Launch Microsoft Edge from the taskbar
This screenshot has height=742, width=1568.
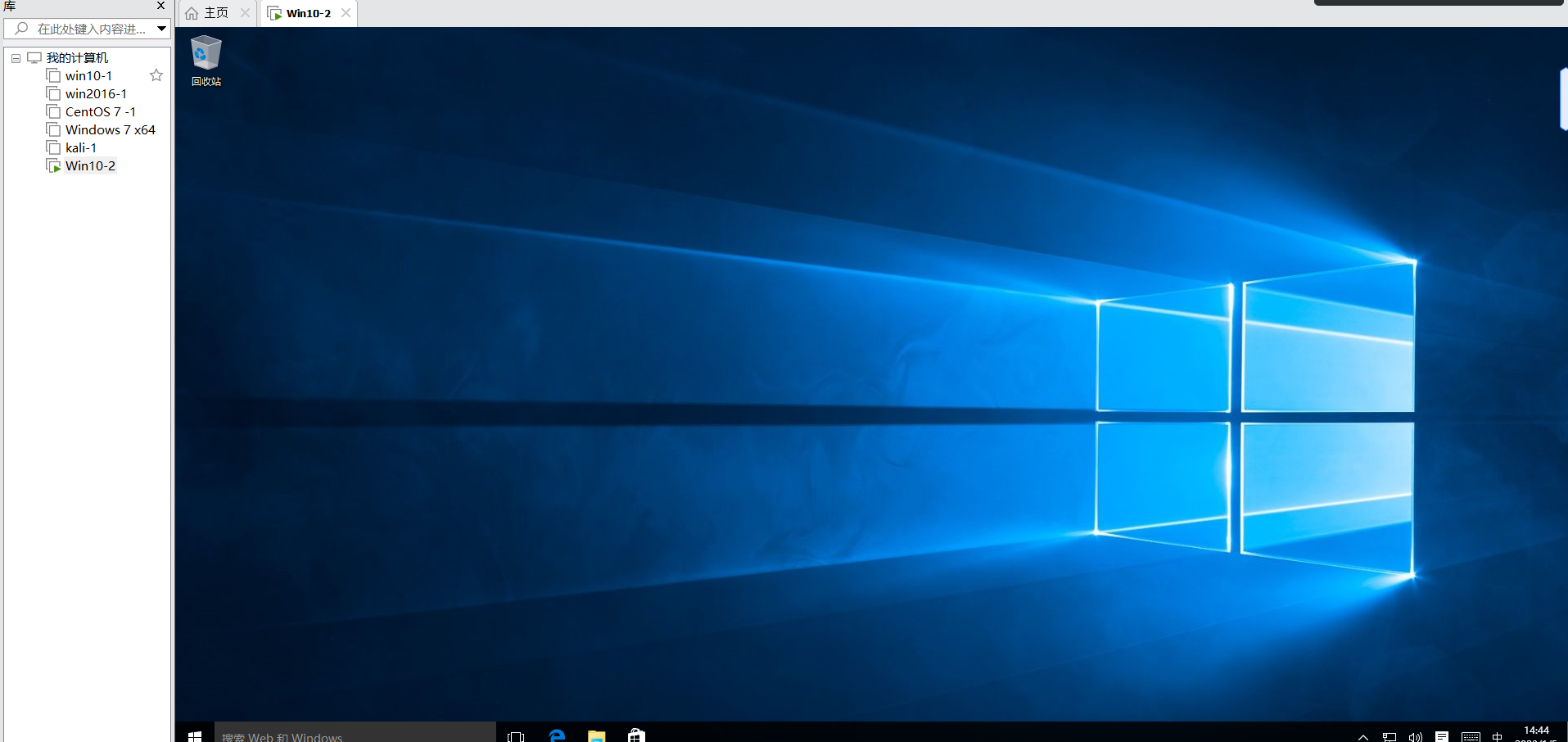click(557, 736)
